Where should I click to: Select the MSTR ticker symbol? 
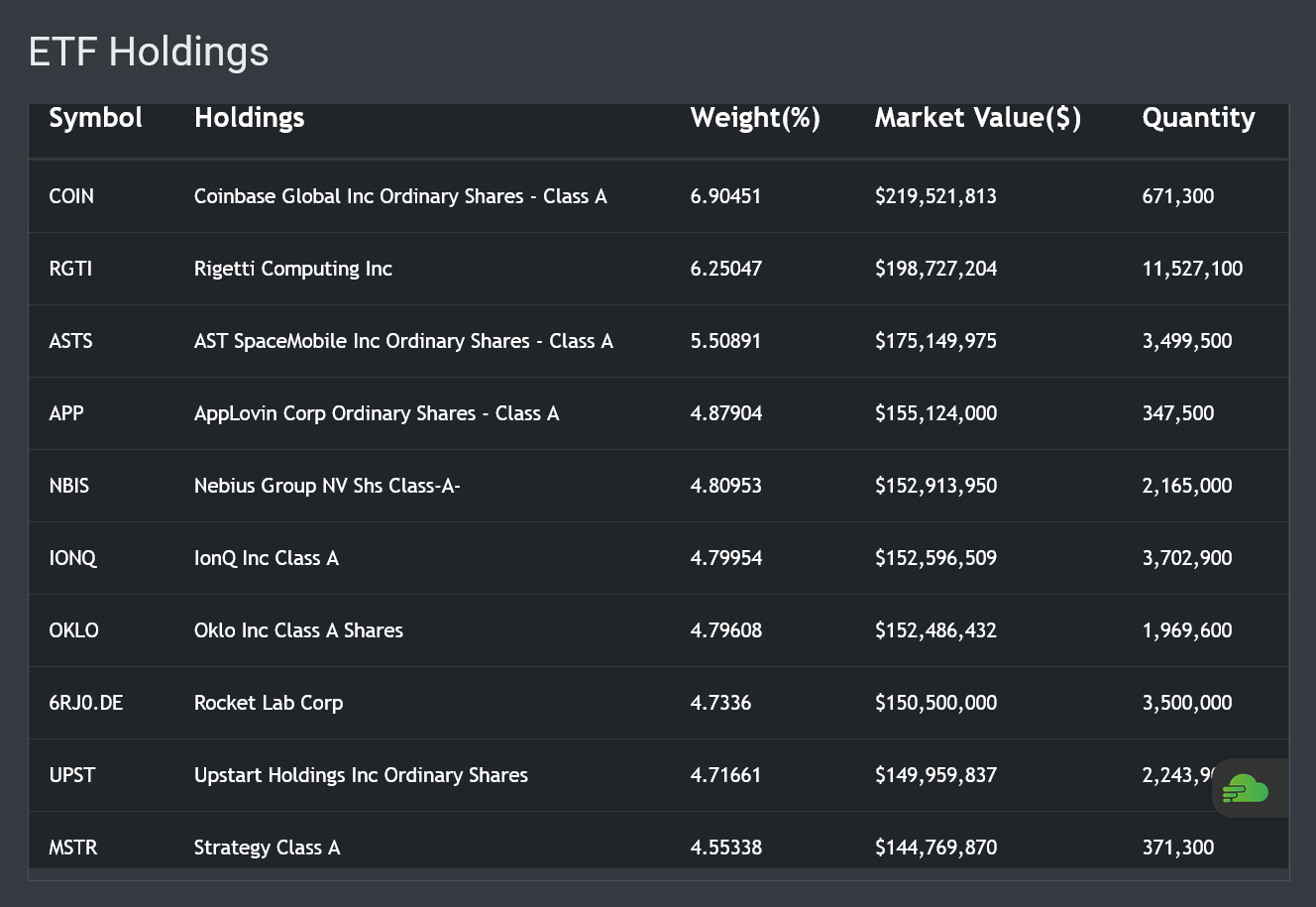click(73, 848)
